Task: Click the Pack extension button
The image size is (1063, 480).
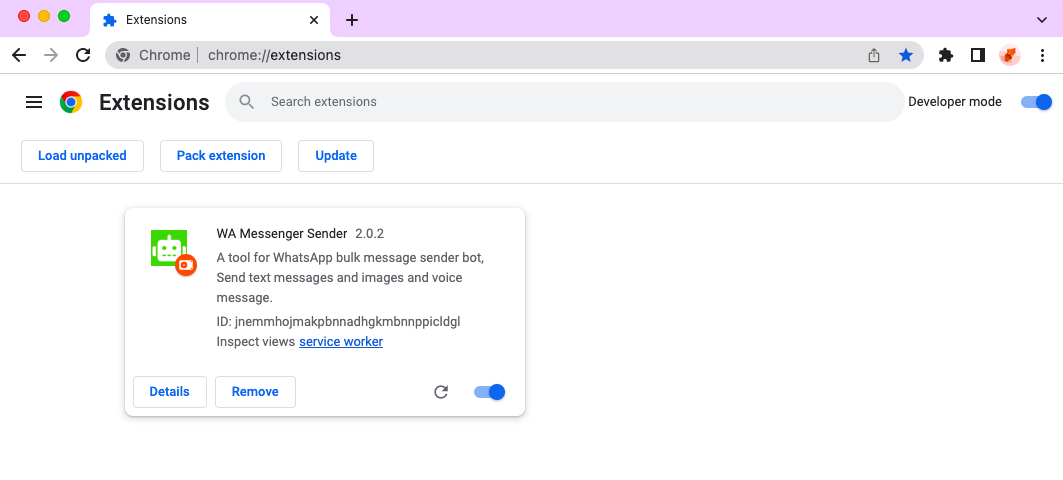Action: click(221, 156)
